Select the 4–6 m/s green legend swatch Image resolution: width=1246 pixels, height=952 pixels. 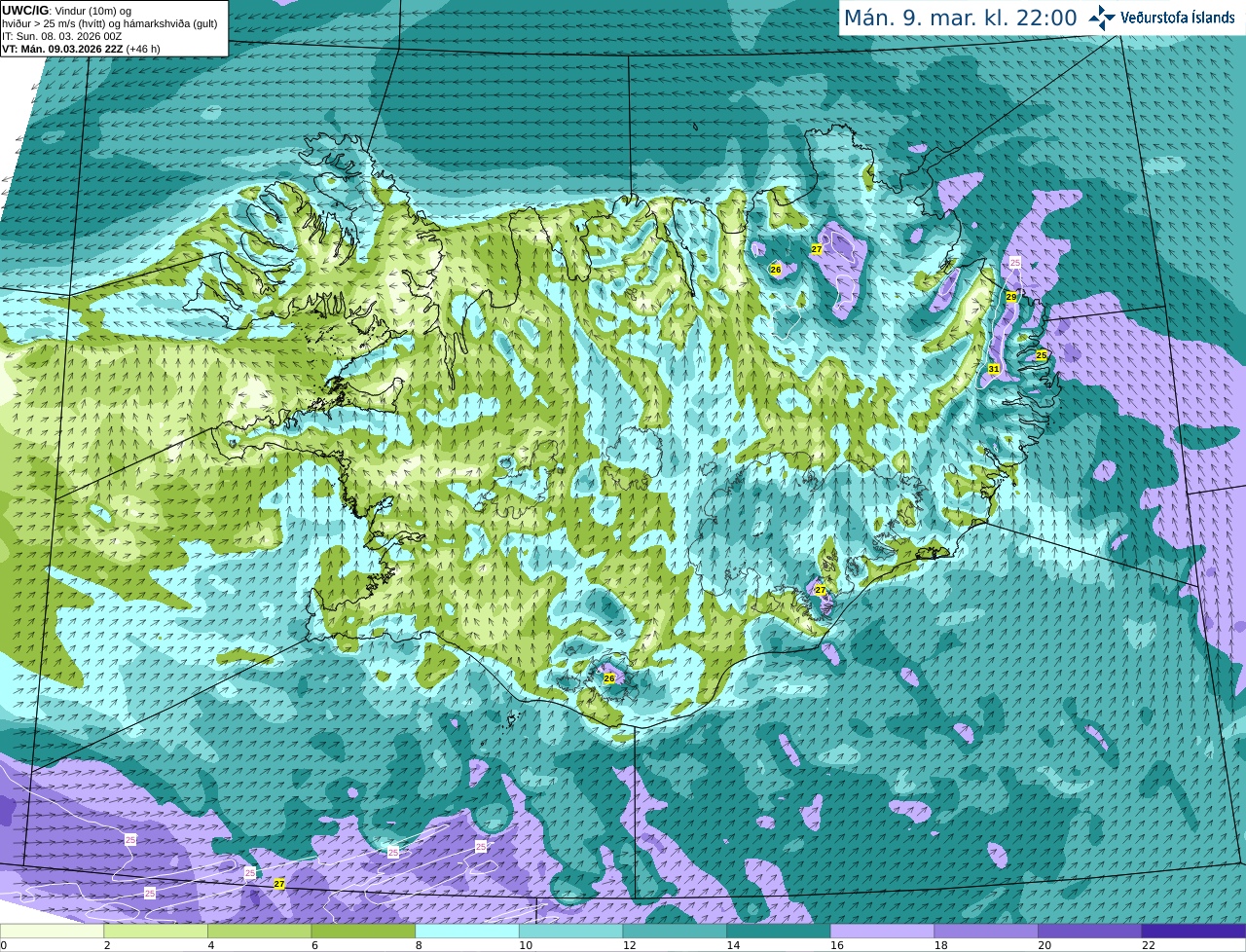tap(259, 931)
